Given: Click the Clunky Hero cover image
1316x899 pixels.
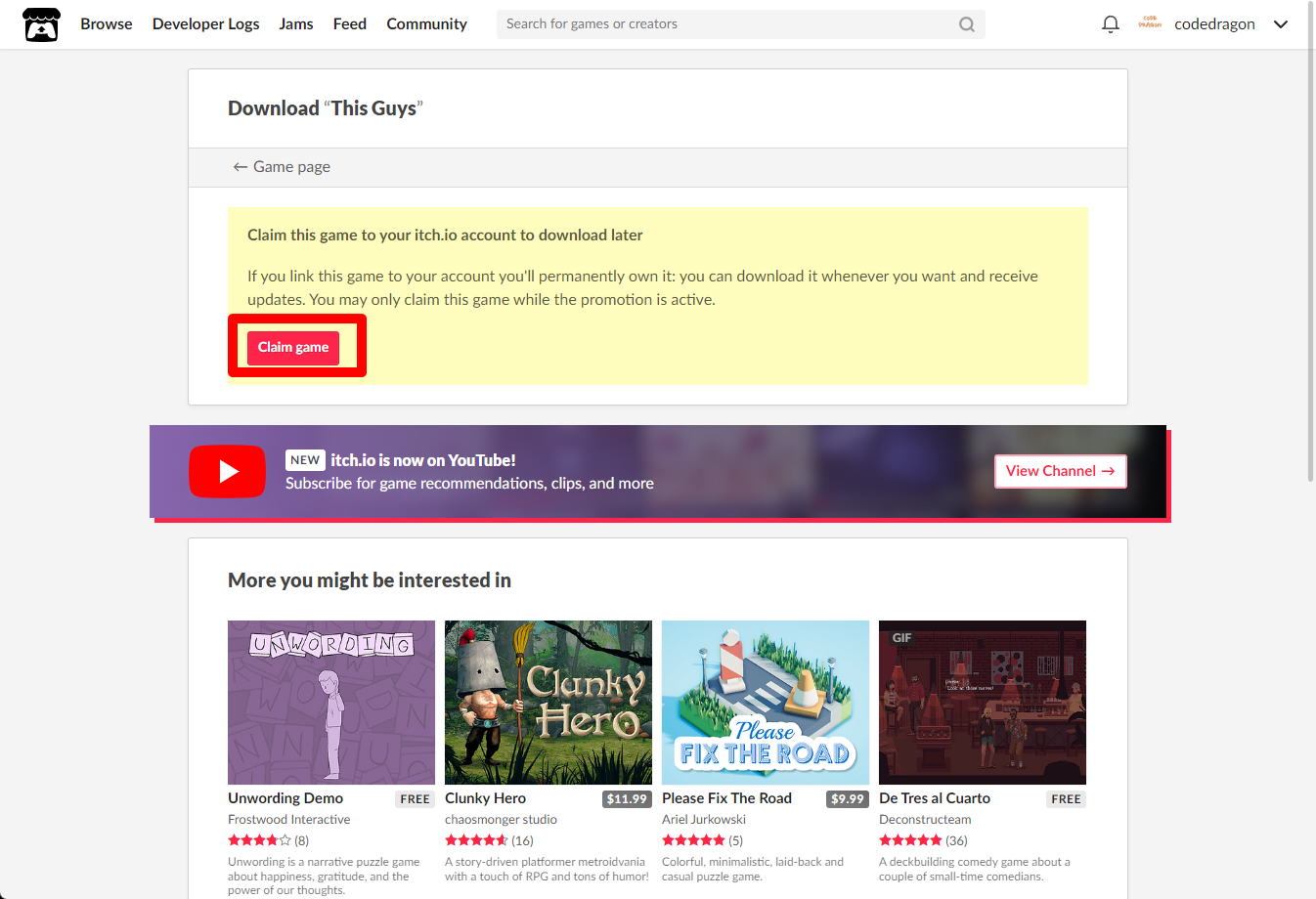Looking at the screenshot, I should tap(548, 703).
